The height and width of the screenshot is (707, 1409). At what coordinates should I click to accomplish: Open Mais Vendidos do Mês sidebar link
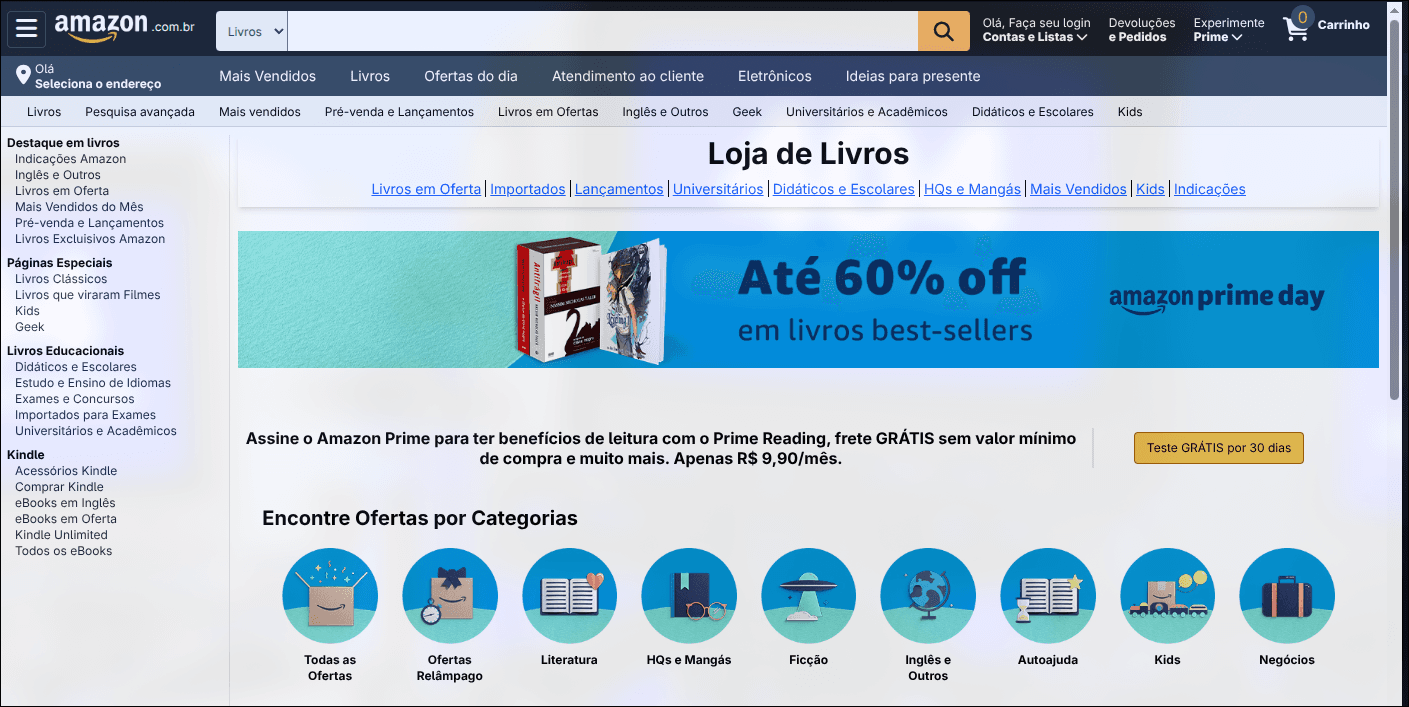click(79, 207)
